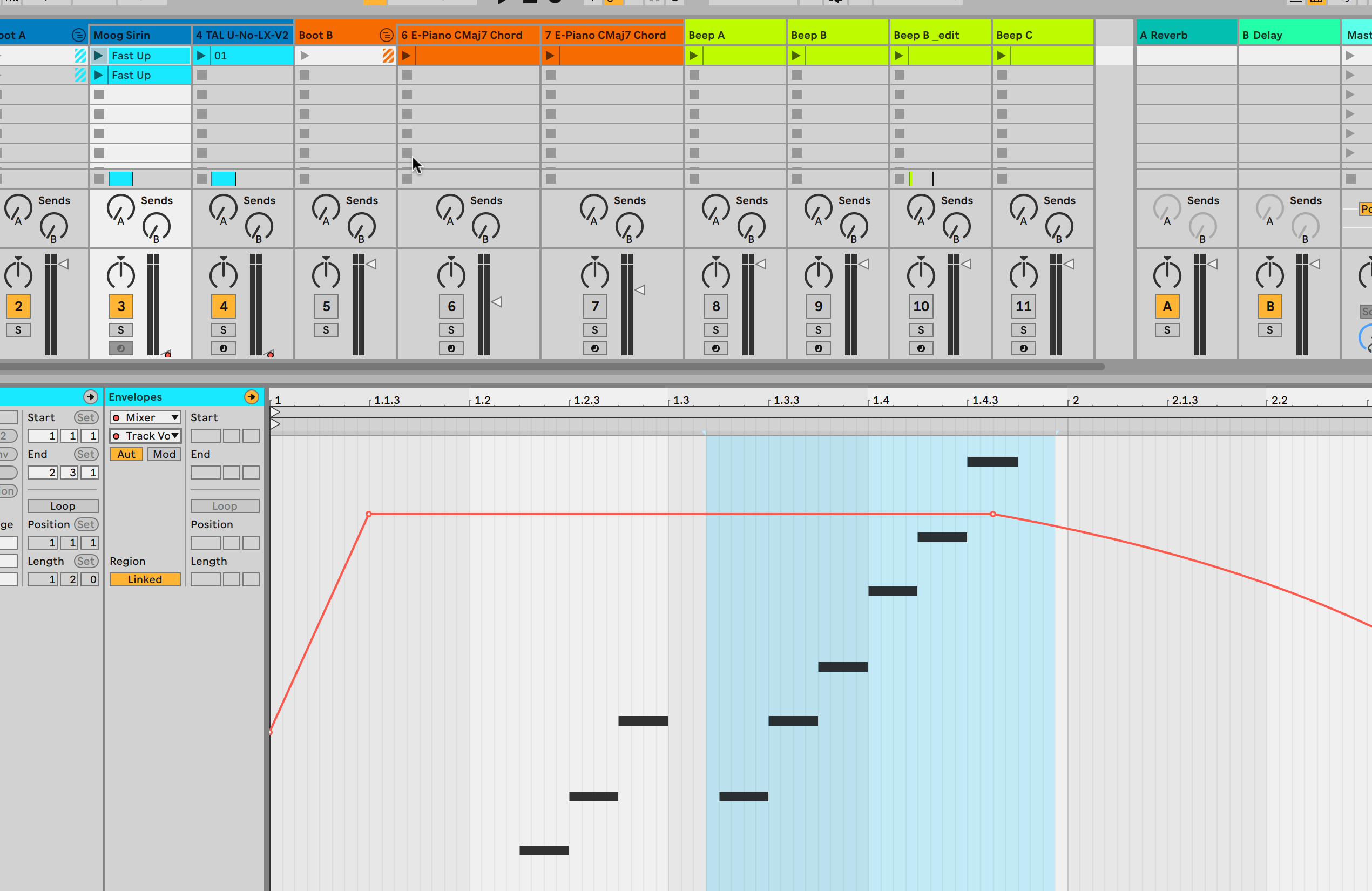Select the B Delay return track header
The width and height of the screenshot is (1372, 891).
1288,35
